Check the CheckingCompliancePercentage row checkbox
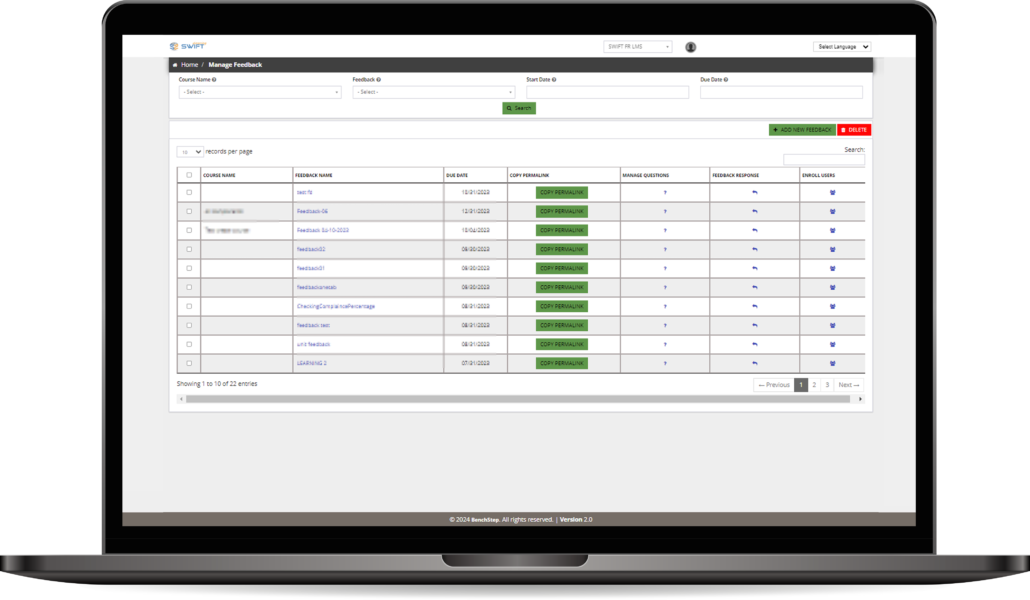1030x600 pixels. click(189, 306)
